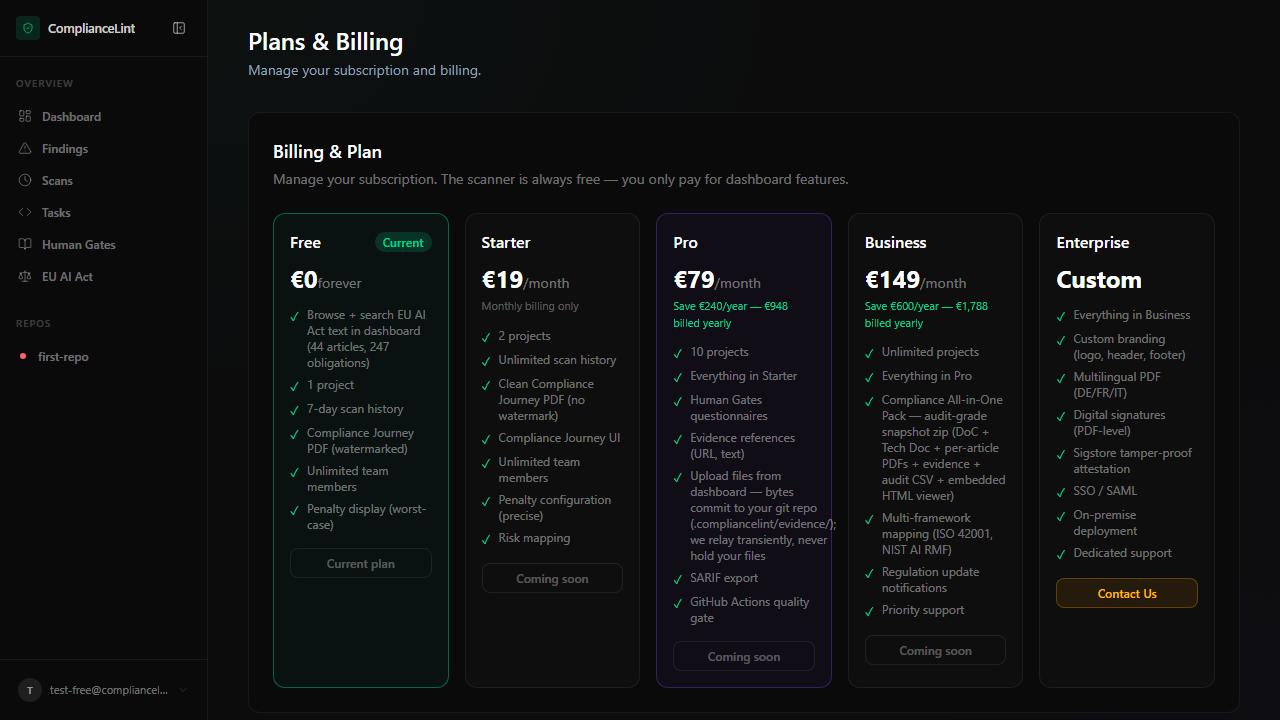Go to the Human Gates page

click(78, 245)
